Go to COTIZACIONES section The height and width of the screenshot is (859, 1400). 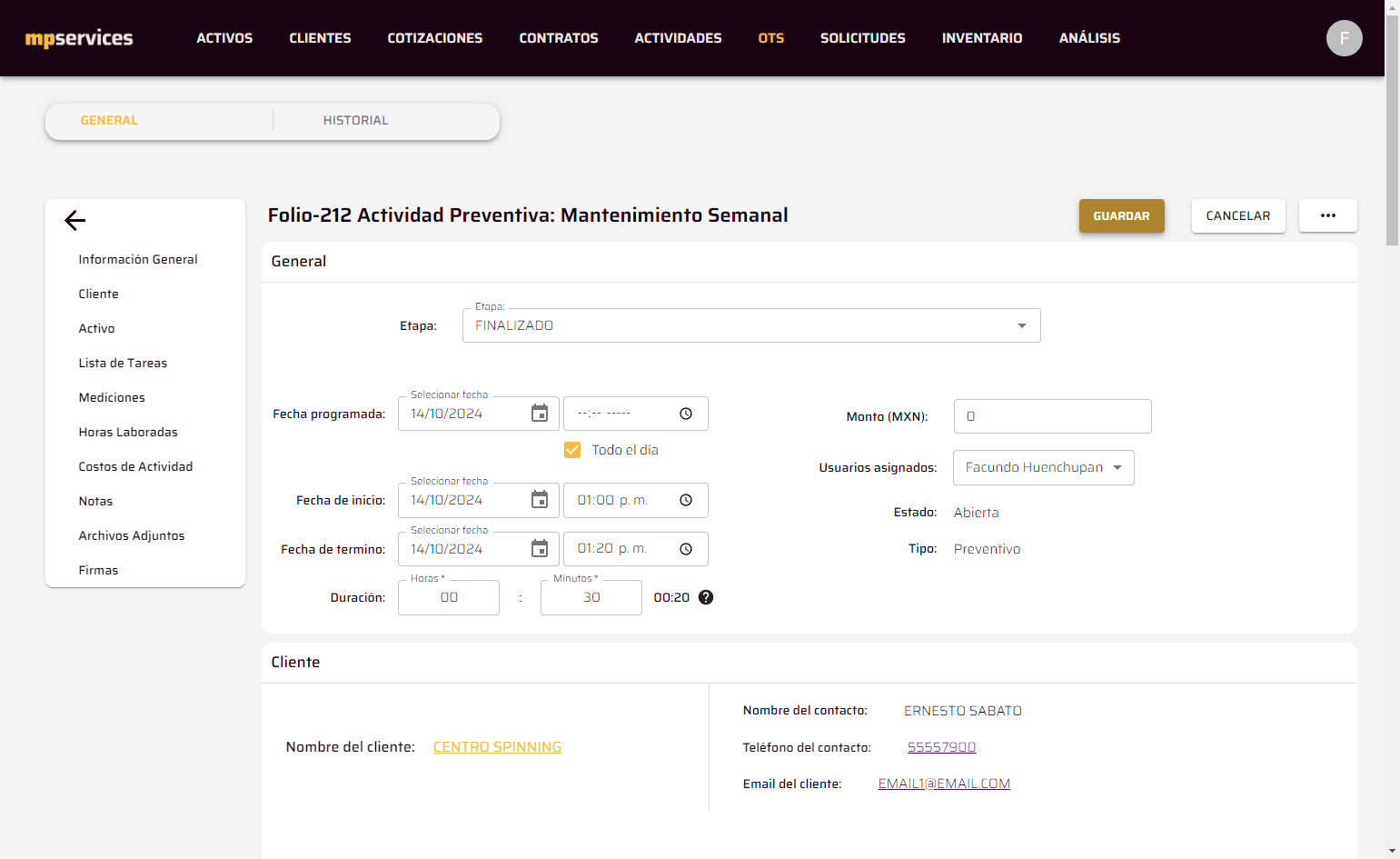click(435, 38)
